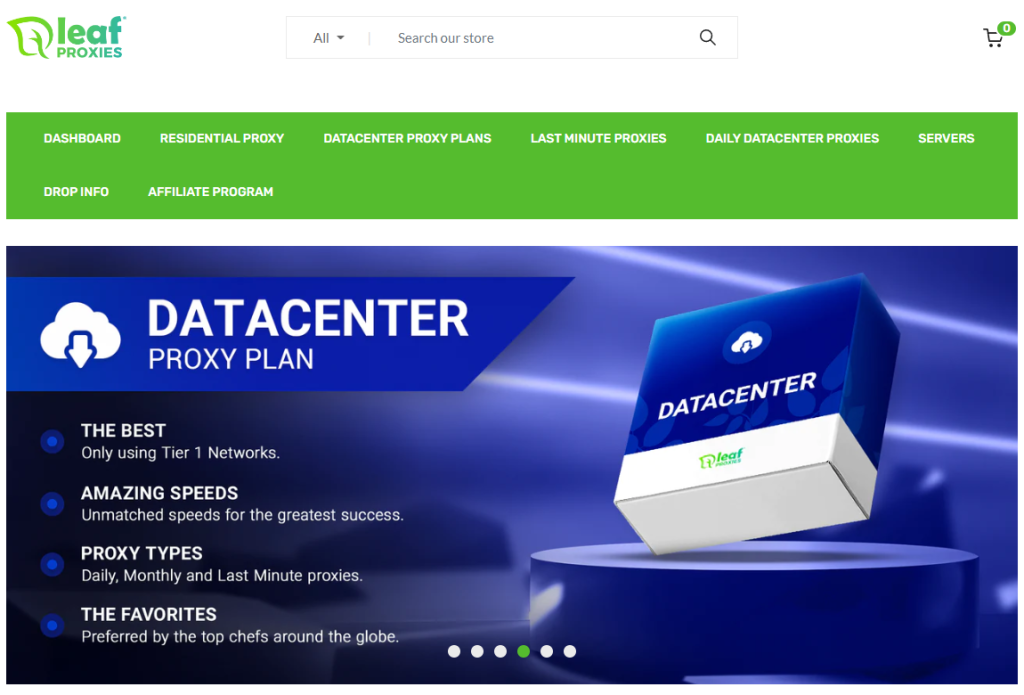
Task: Expand the All category dropdown
Action: coord(328,38)
